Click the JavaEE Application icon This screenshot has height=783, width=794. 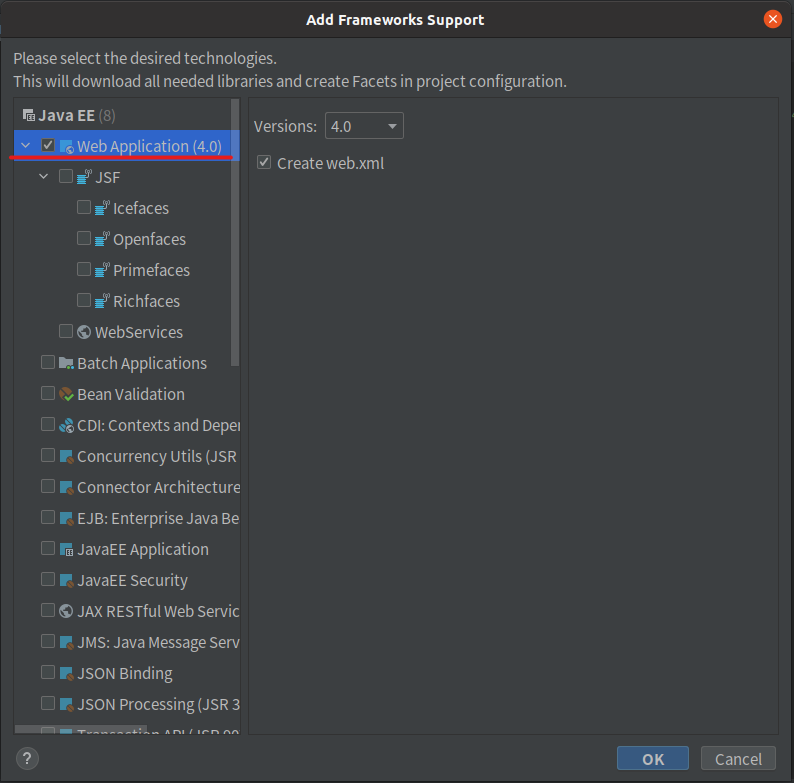(x=66, y=550)
